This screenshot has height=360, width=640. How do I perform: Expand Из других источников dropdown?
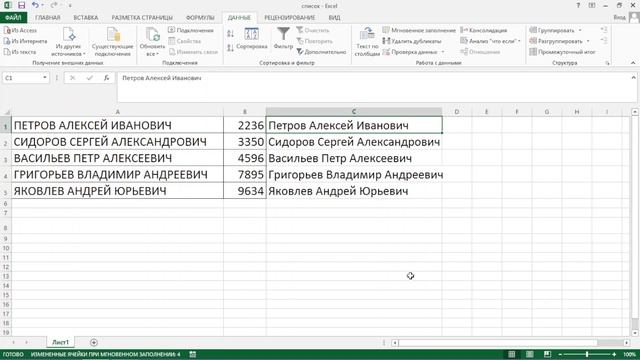pos(69,42)
